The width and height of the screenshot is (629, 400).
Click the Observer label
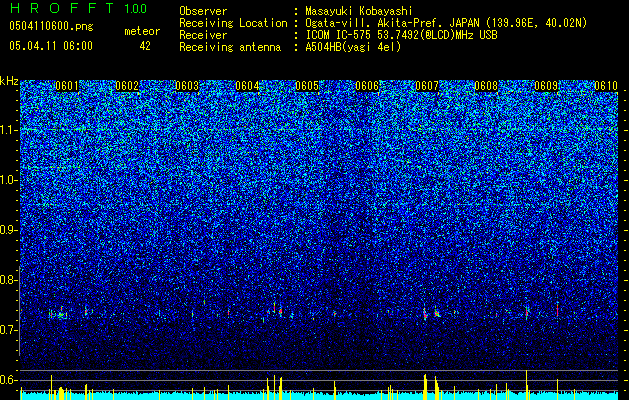[x=203, y=11]
